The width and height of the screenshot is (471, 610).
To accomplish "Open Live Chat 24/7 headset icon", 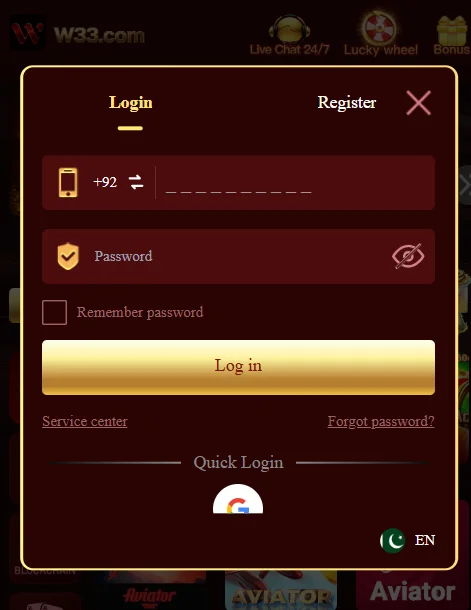I will [x=290, y=28].
